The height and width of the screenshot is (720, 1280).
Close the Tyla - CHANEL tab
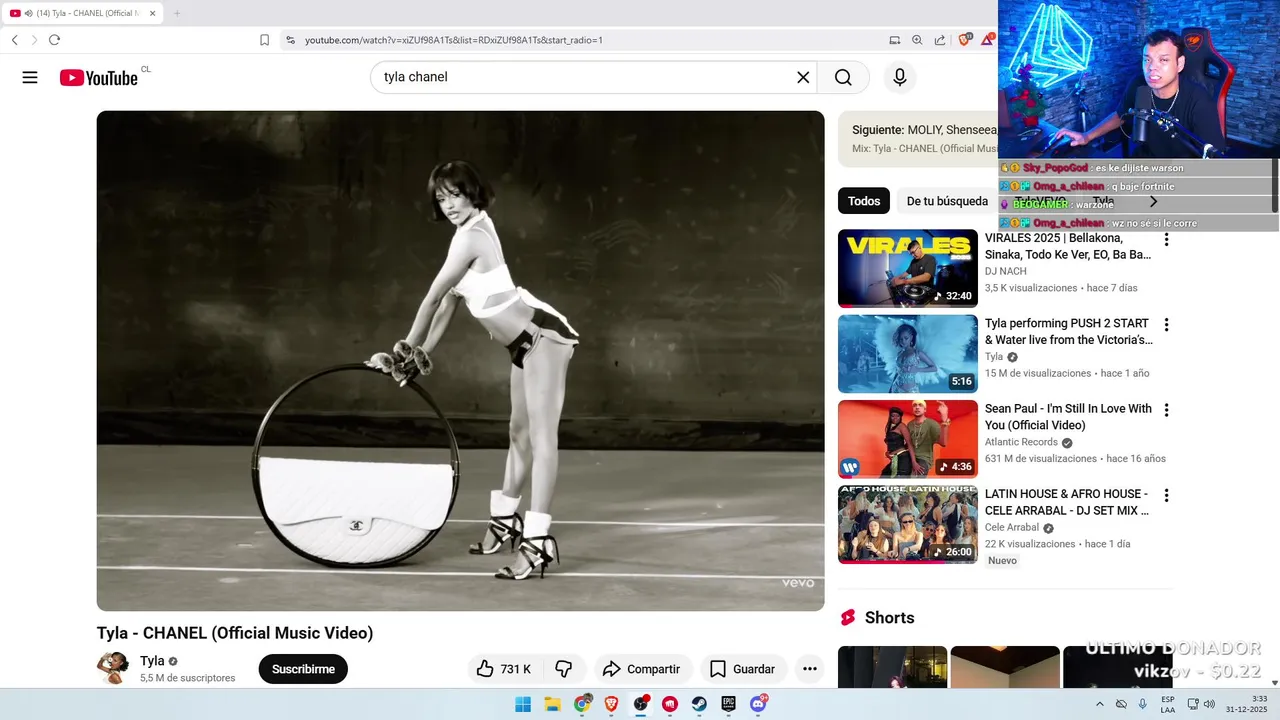pyautogui.click(x=153, y=13)
